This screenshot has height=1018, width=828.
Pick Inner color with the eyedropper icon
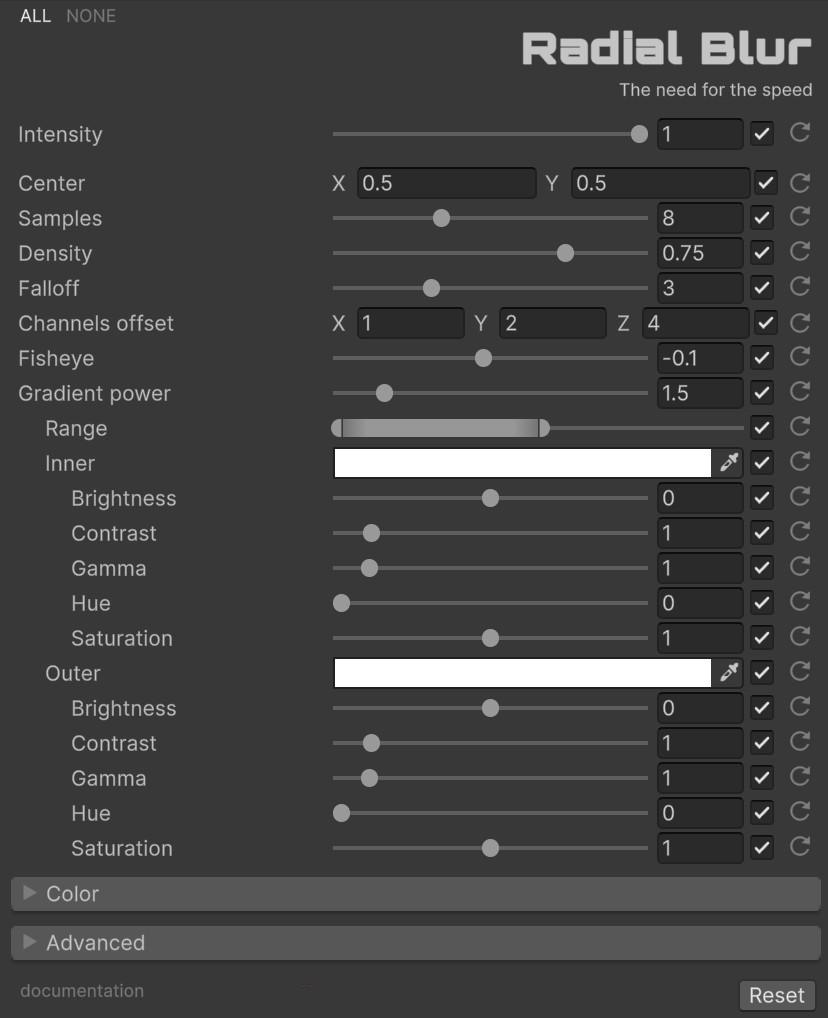click(729, 462)
